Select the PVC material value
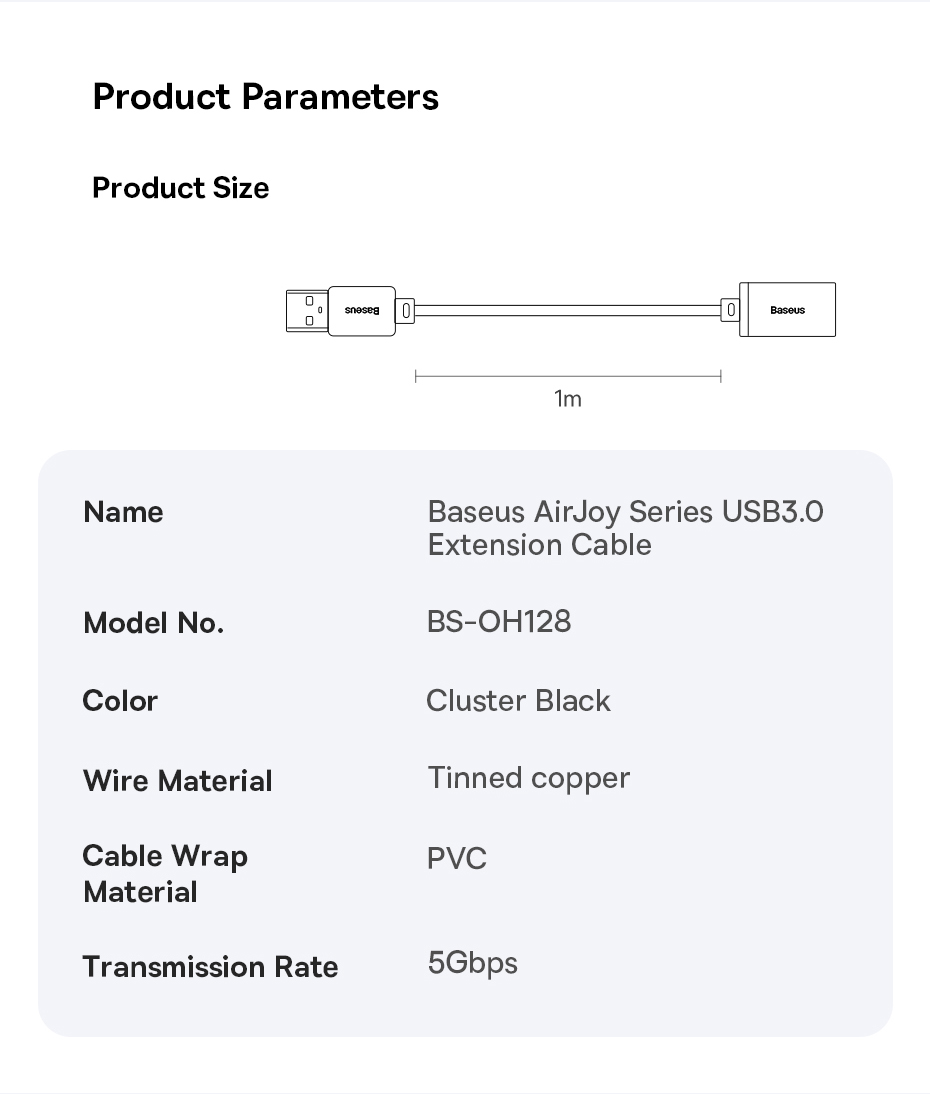The width and height of the screenshot is (930, 1094). 457,859
